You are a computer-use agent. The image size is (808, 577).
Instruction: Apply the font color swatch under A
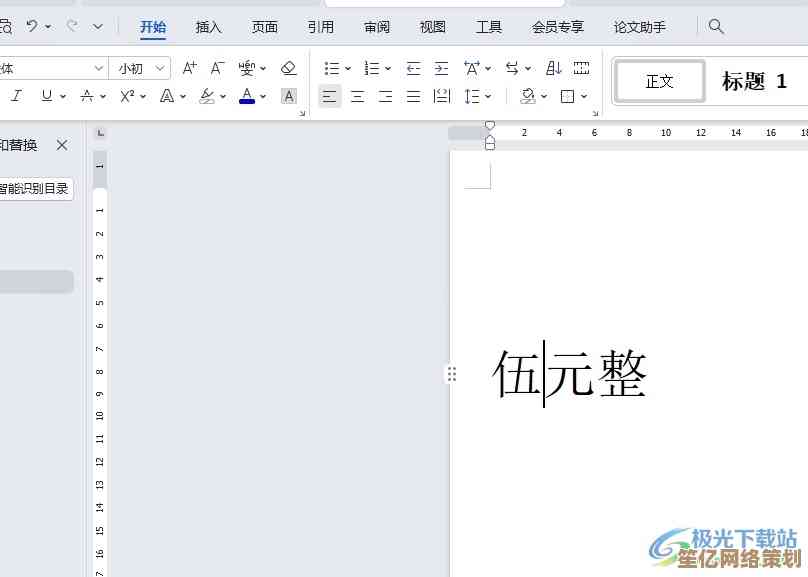click(247, 96)
